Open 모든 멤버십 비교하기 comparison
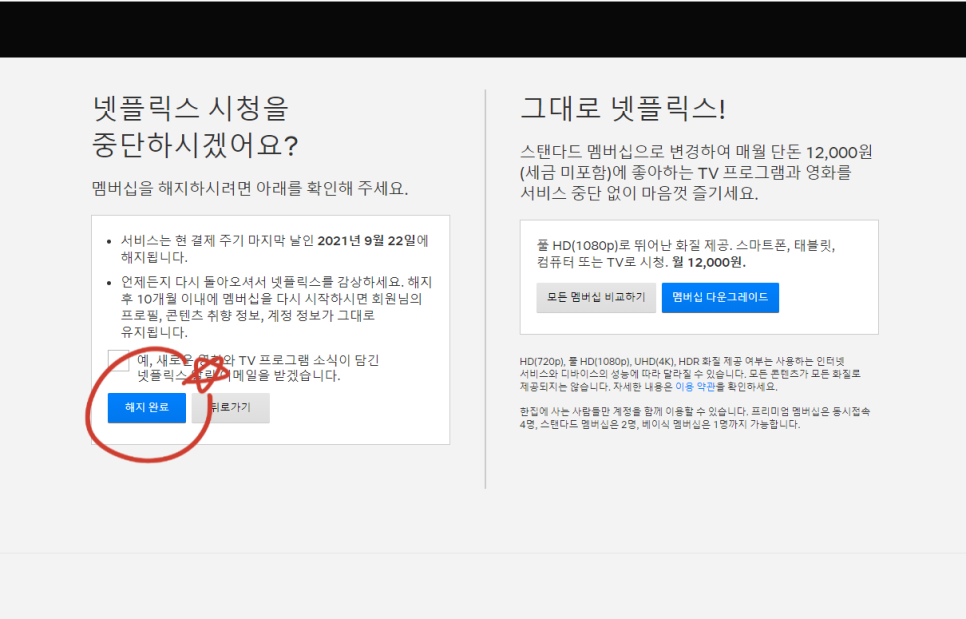966x619 pixels. 596,297
